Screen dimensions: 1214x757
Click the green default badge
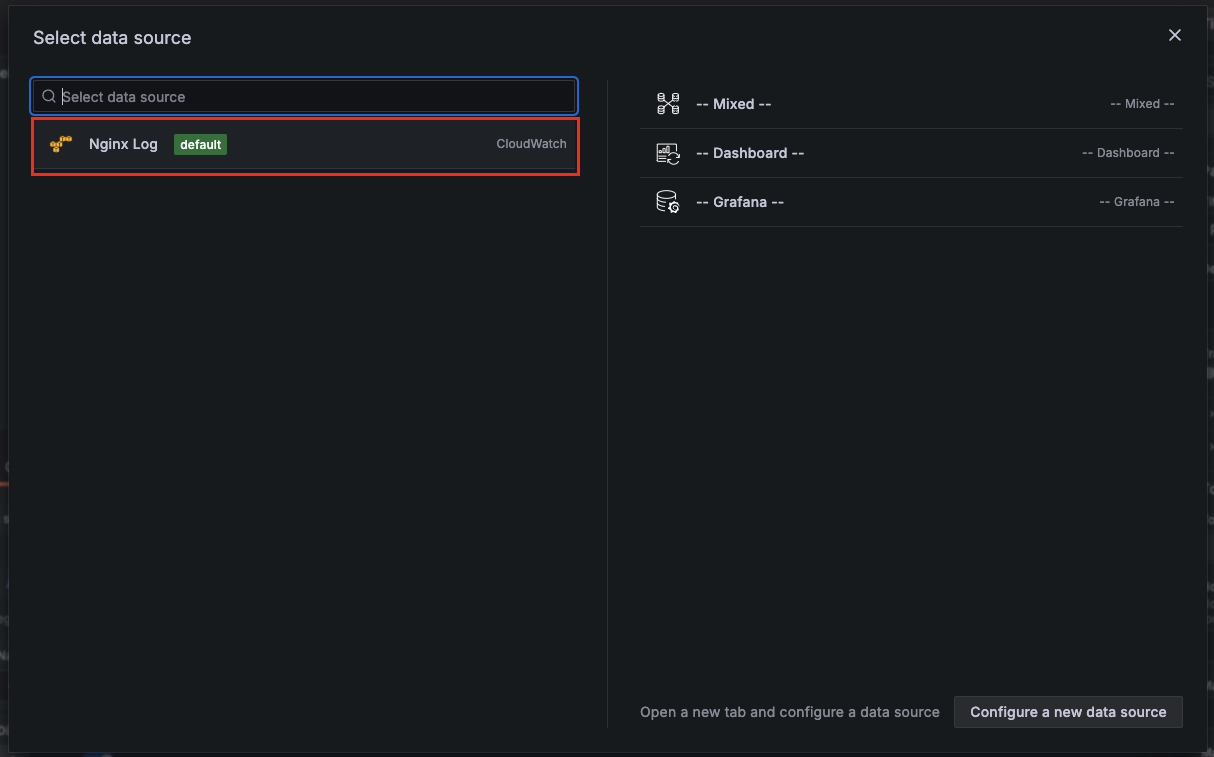pyautogui.click(x=201, y=144)
